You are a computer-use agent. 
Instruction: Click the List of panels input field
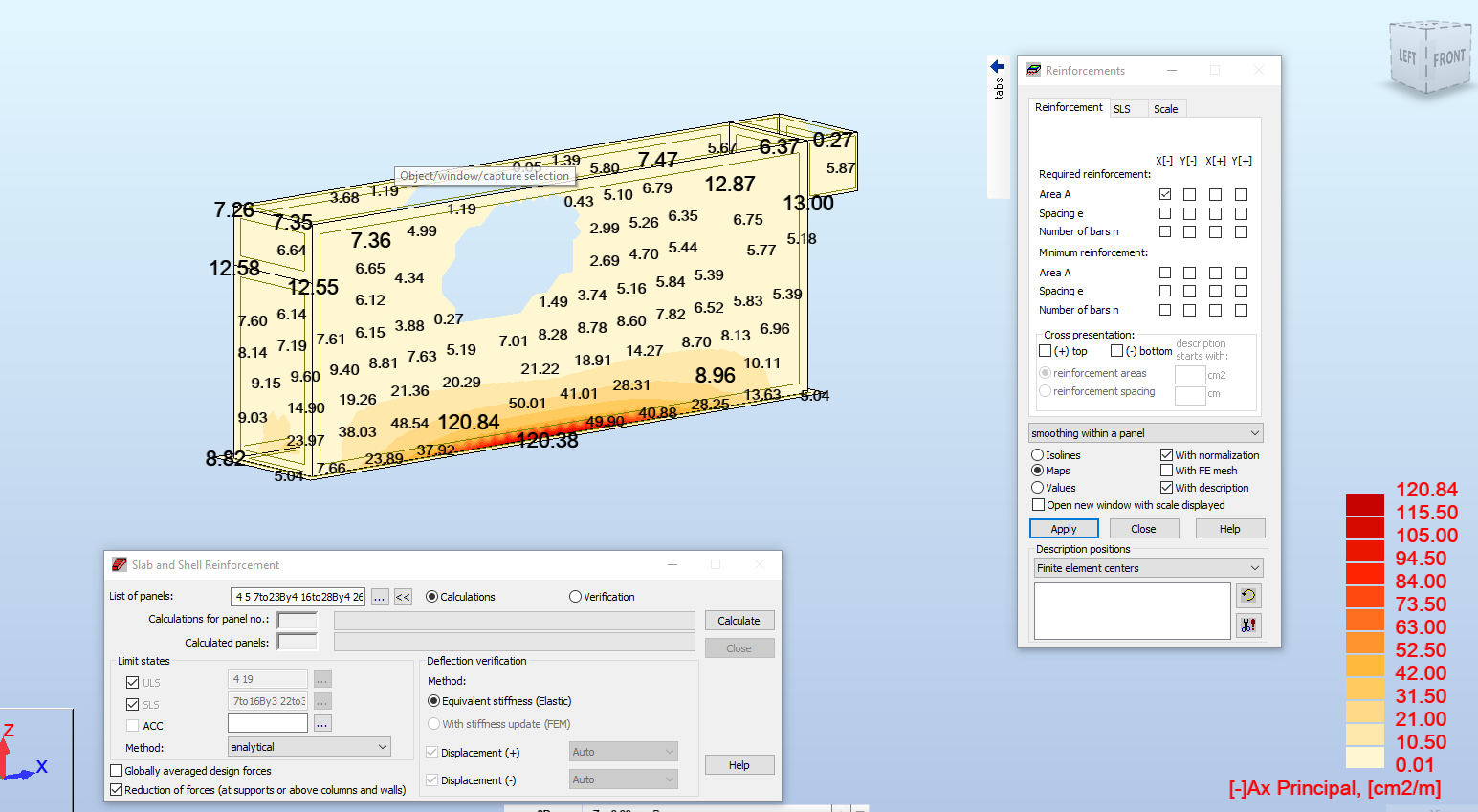[298, 597]
